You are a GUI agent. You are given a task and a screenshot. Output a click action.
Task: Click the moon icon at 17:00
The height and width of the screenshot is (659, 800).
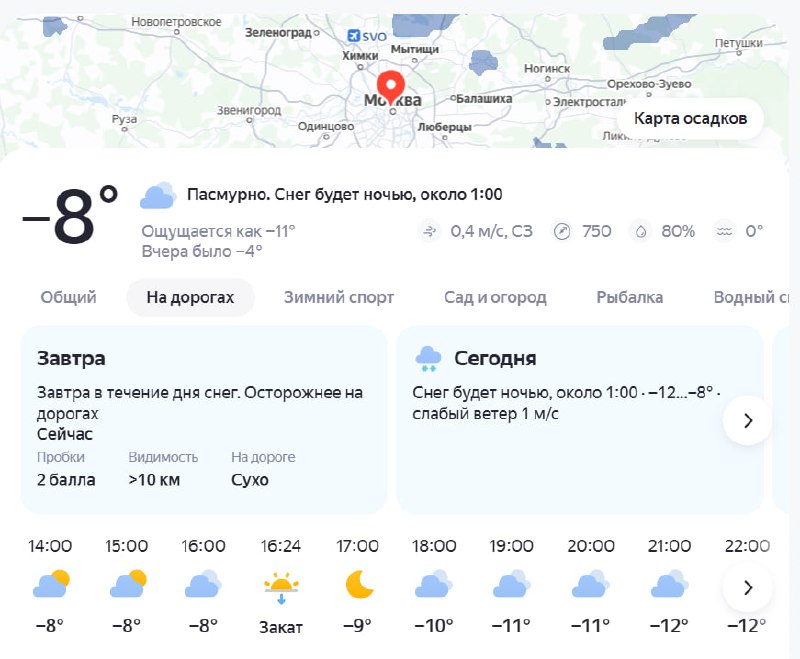[358, 584]
